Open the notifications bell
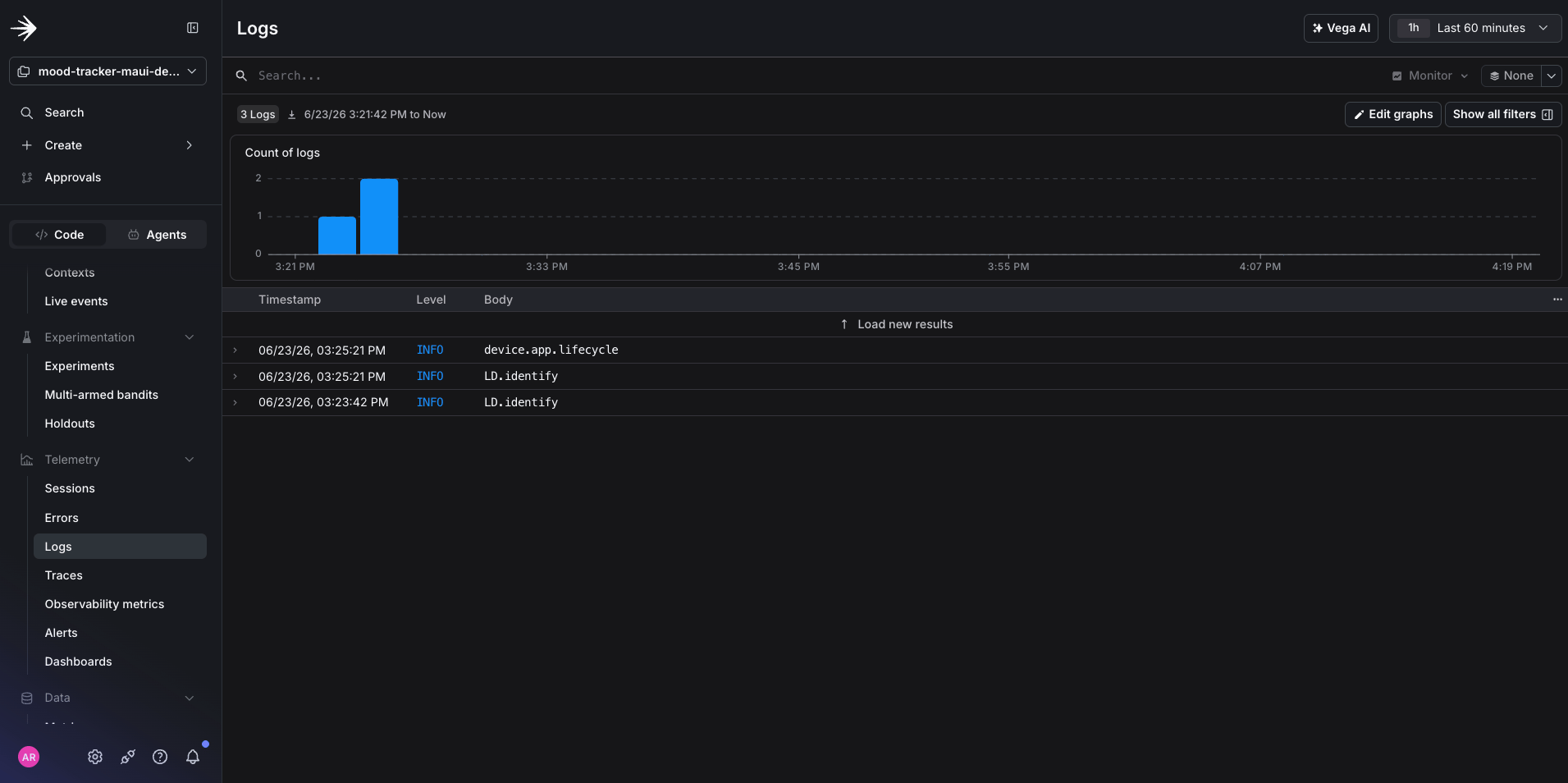Viewport: 1568px width, 783px height. [x=193, y=757]
